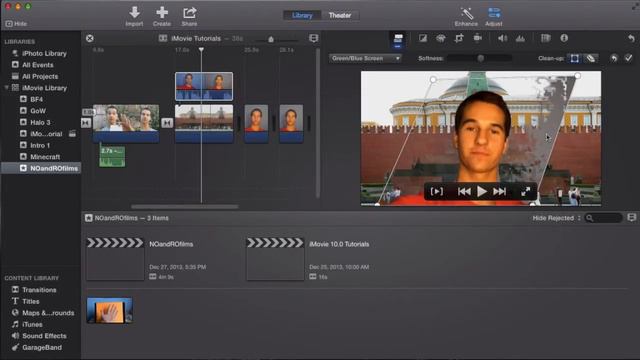Reset the green screen adjustment
The width and height of the screenshot is (640, 360).
pyautogui.click(x=613, y=58)
